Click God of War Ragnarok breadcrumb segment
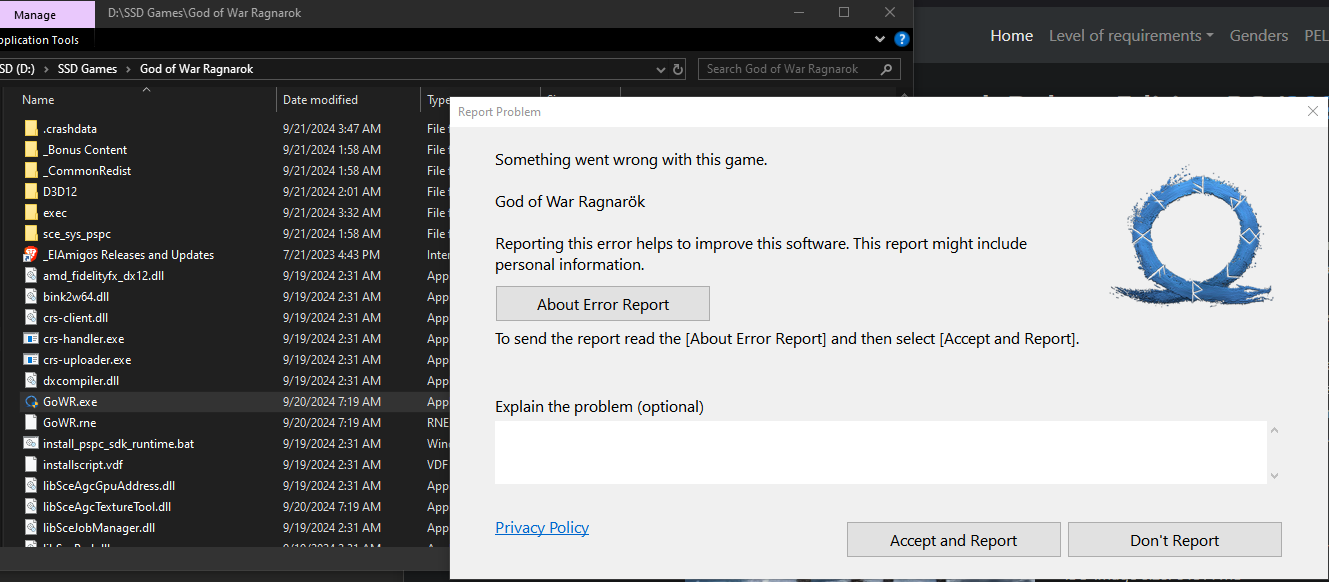 pos(197,70)
